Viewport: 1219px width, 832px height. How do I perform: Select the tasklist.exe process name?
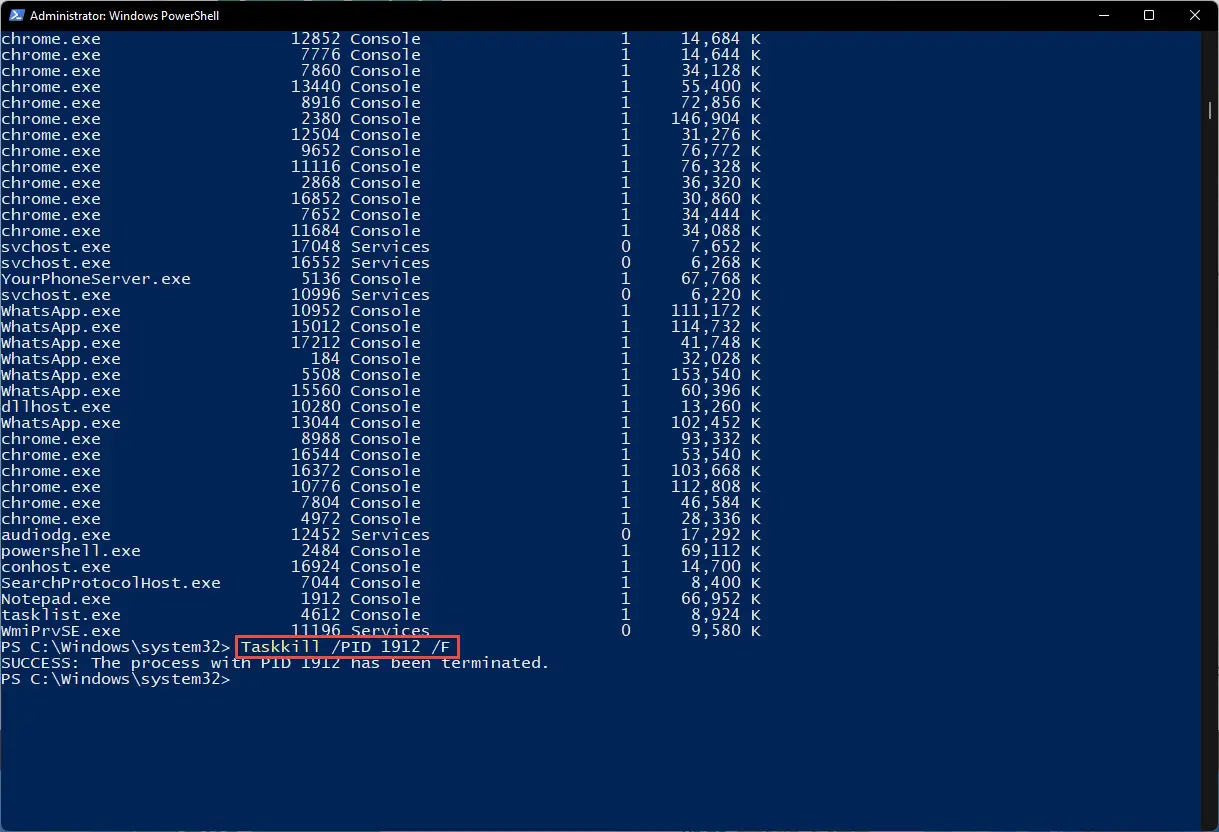(x=61, y=615)
